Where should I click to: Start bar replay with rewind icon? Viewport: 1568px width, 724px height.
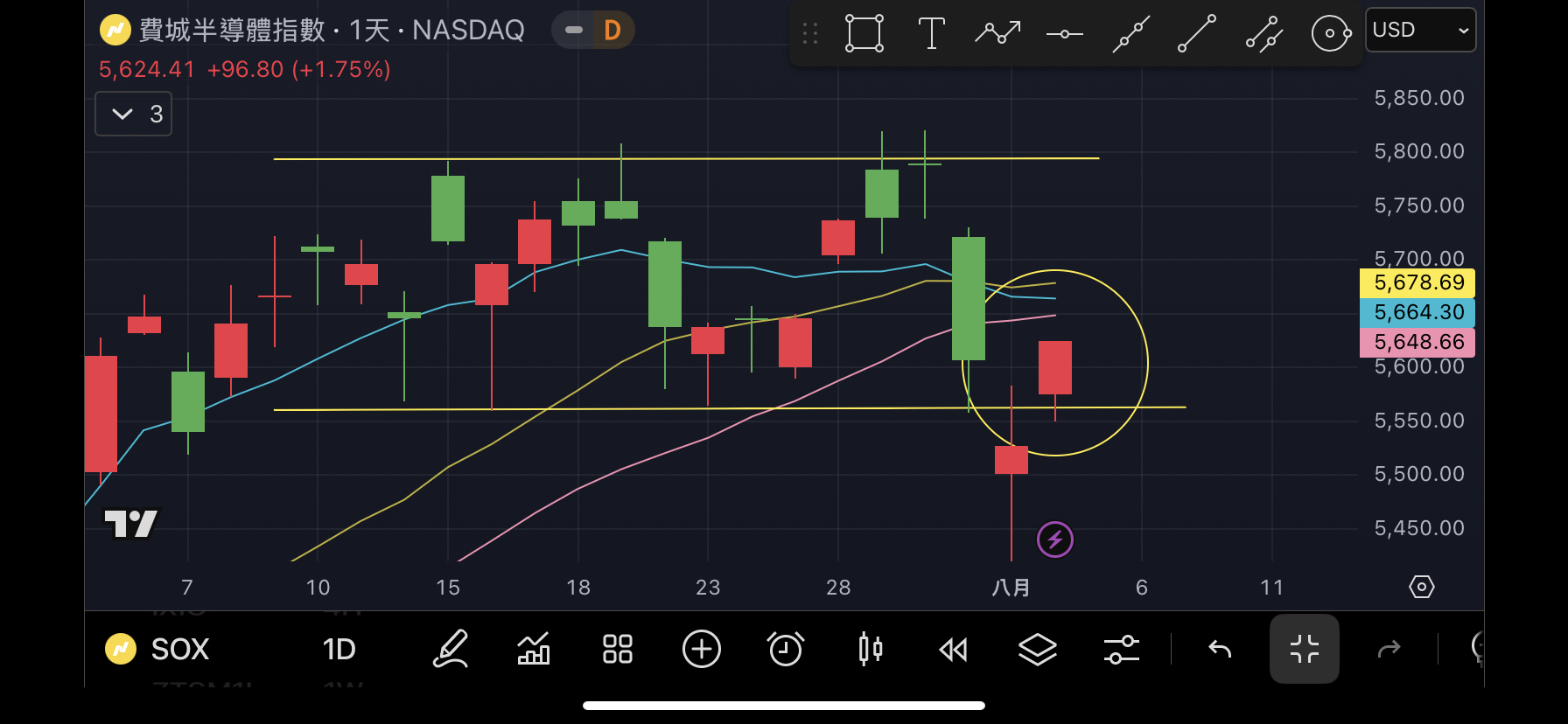[953, 649]
